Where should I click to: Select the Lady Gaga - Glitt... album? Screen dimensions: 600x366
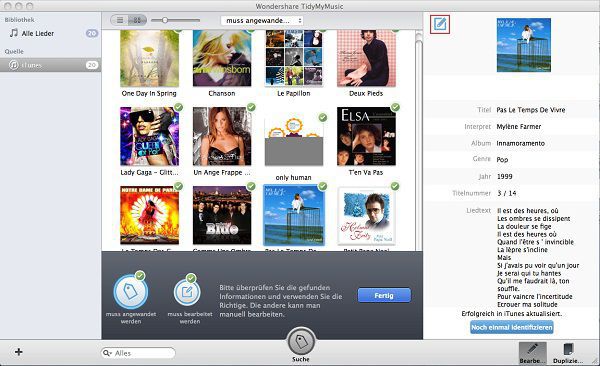click(x=149, y=136)
